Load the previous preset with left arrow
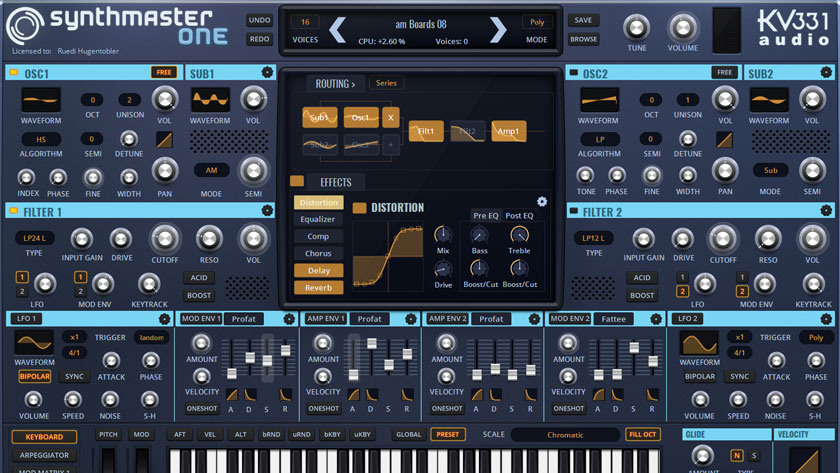The height and width of the screenshot is (473, 840). 338,30
